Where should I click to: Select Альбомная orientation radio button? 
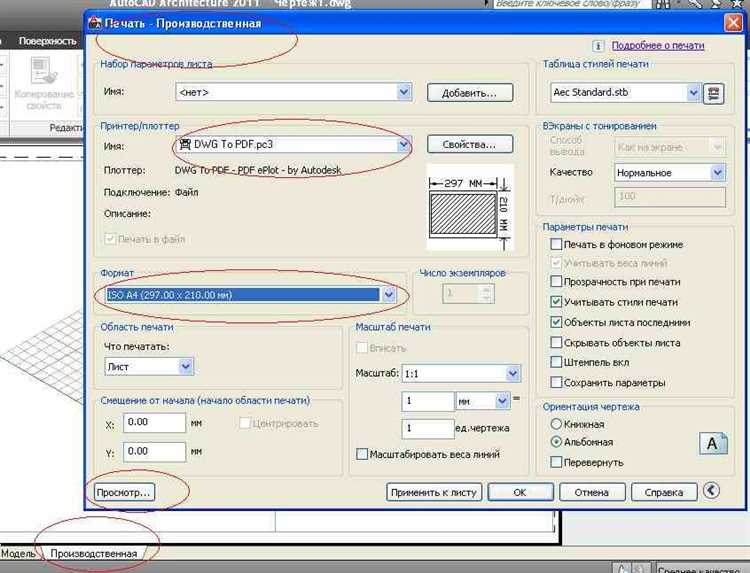(x=556, y=442)
